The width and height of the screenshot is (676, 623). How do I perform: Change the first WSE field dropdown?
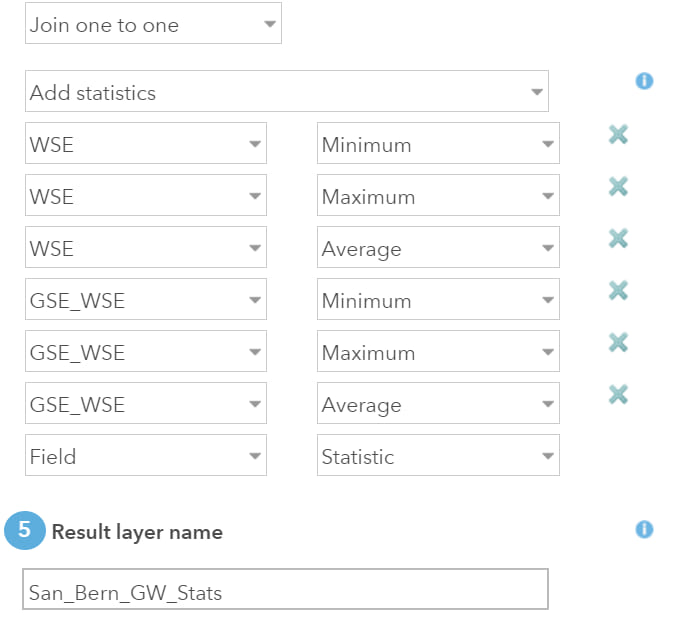pyautogui.click(x=145, y=144)
